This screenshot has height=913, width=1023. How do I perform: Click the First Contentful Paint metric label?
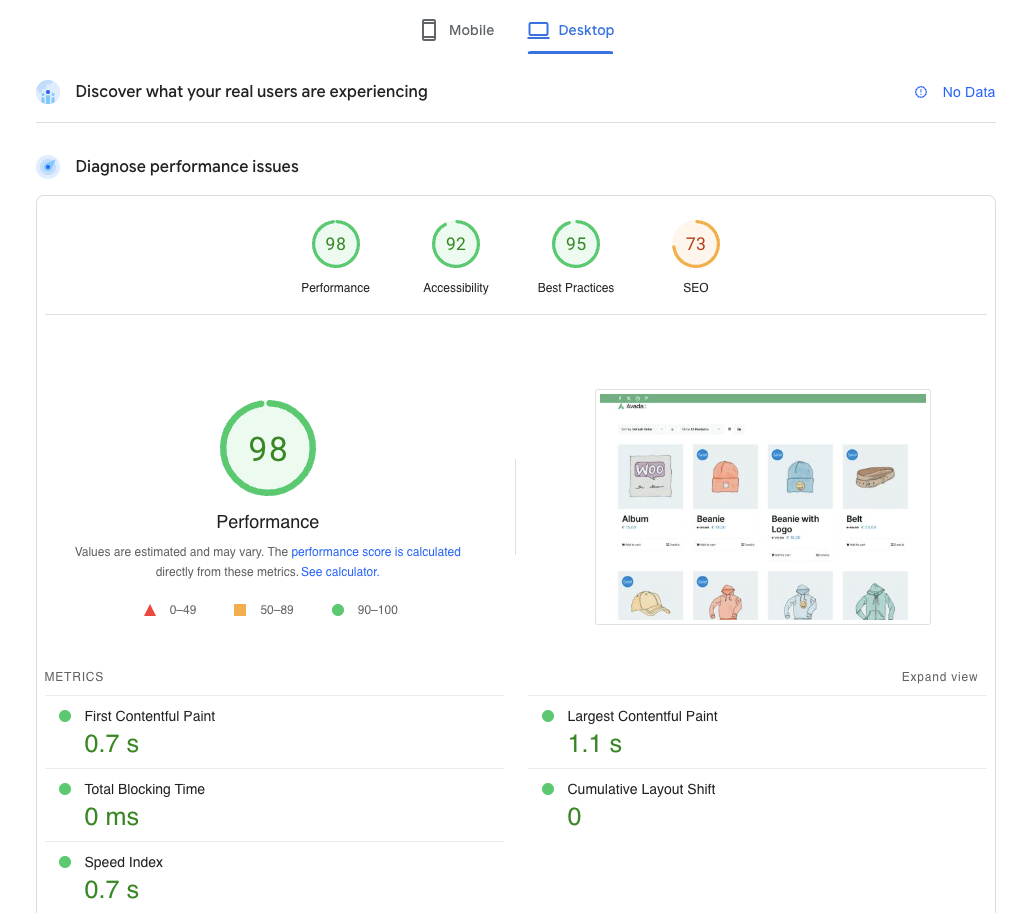click(149, 716)
